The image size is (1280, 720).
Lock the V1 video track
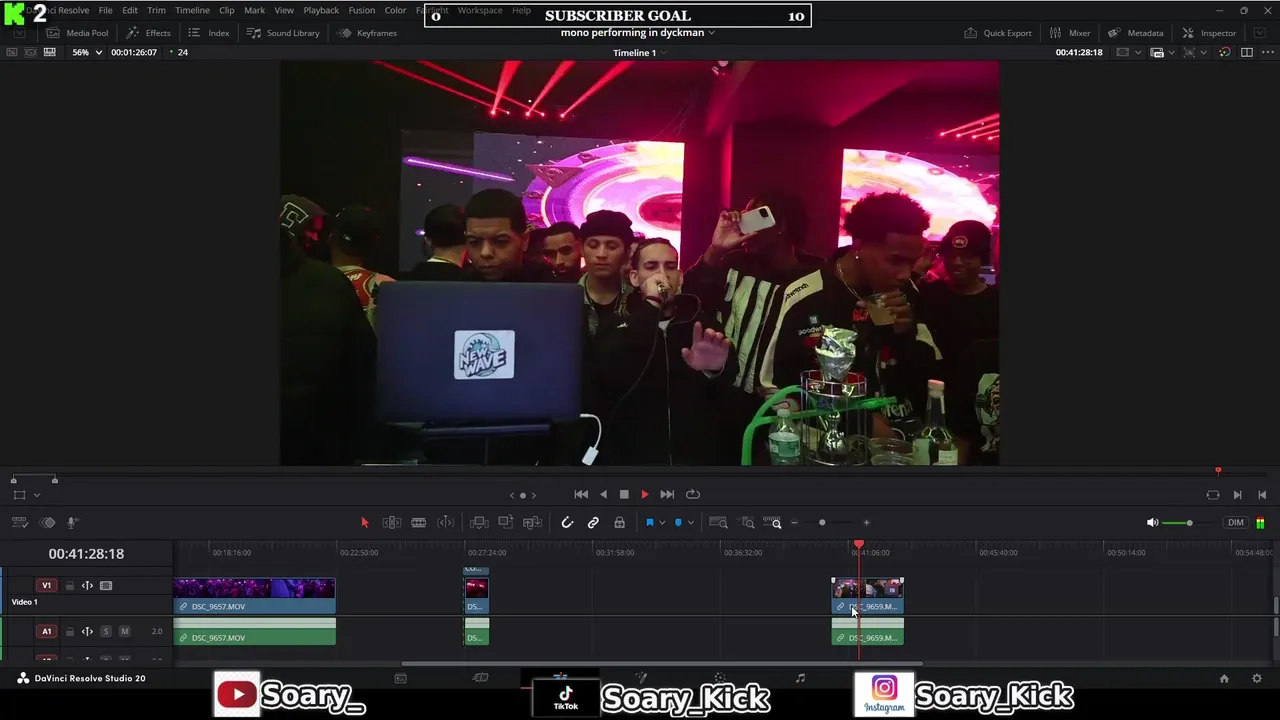pos(69,586)
